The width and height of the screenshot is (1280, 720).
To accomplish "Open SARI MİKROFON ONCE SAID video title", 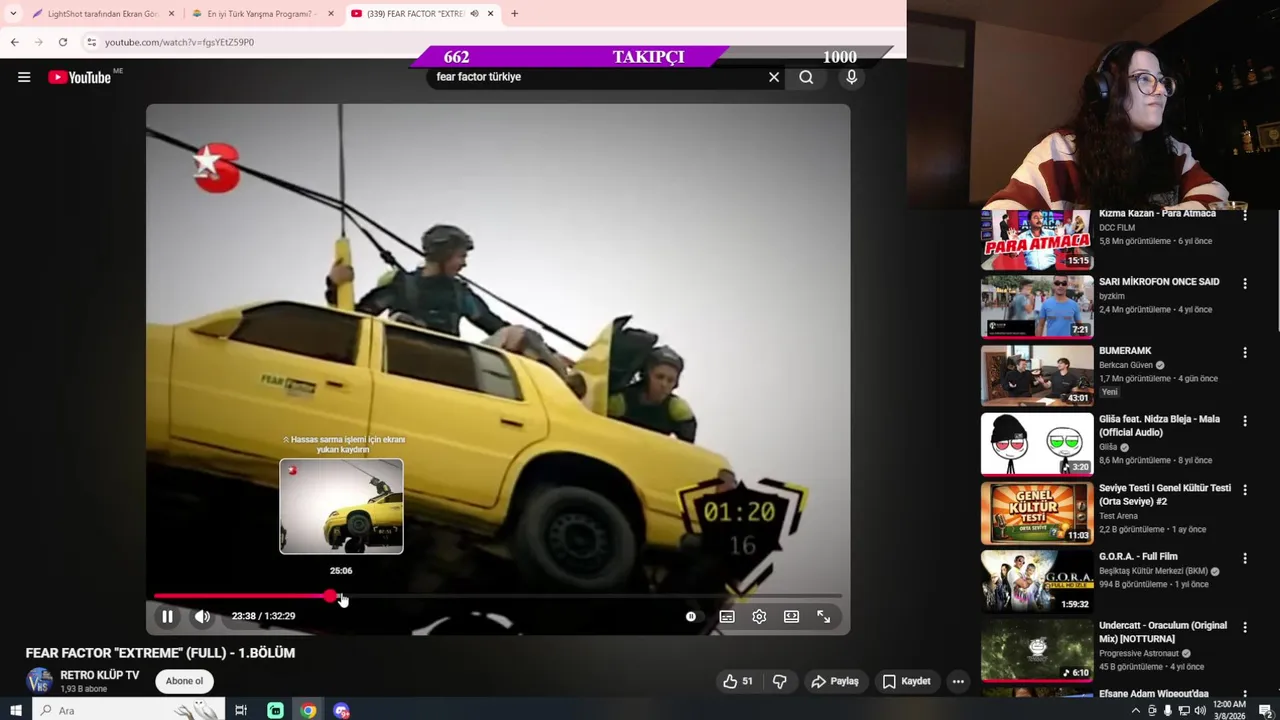I will pos(1159,282).
